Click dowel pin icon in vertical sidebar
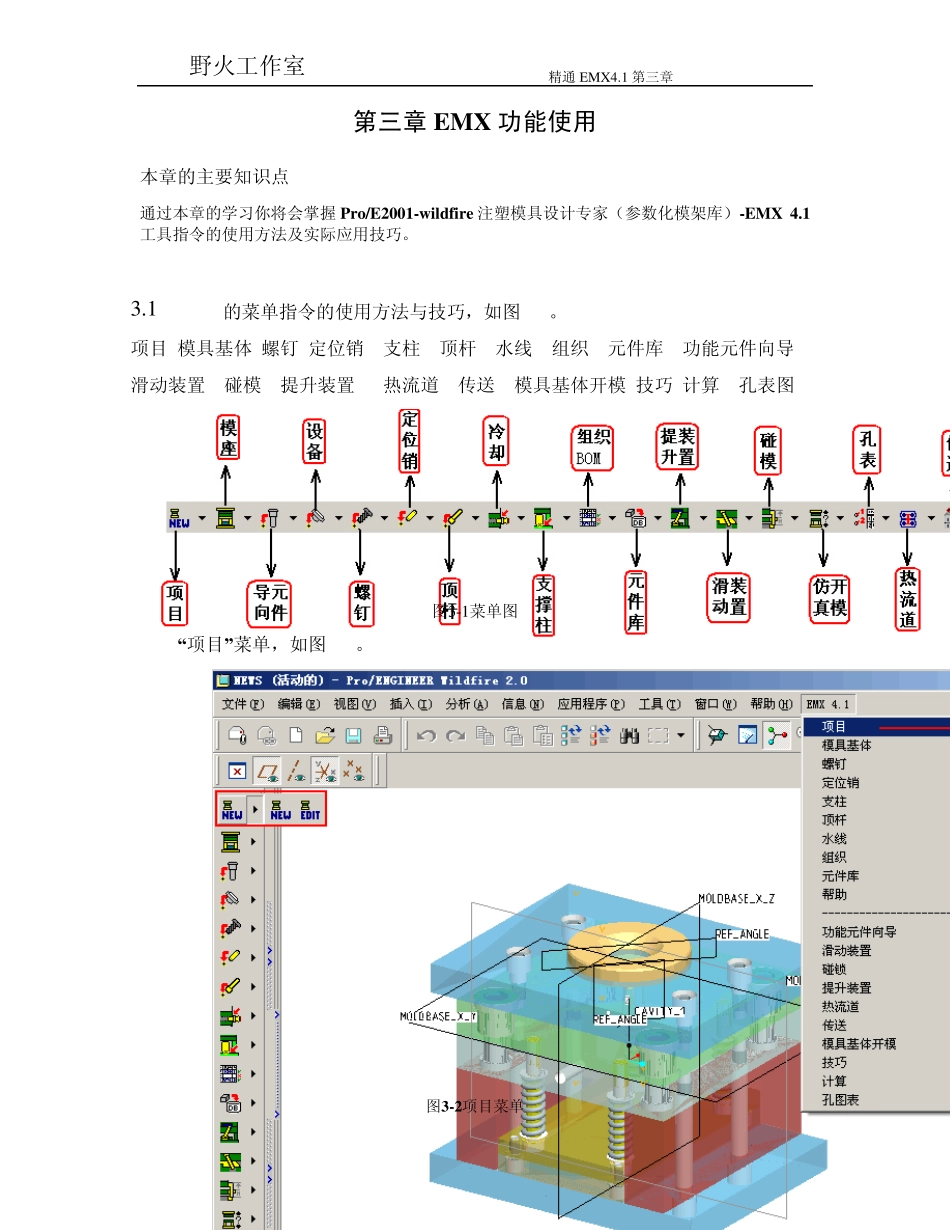The height and width of the screenshot is (1230, 950). click(x=231, y=958)
